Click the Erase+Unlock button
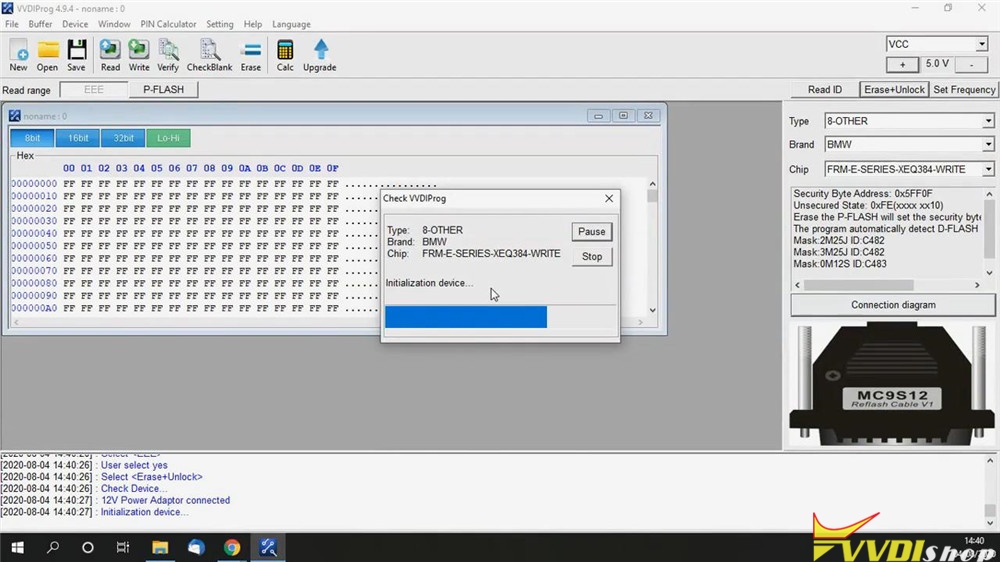 pyautogui.click(x=894, y=90)
